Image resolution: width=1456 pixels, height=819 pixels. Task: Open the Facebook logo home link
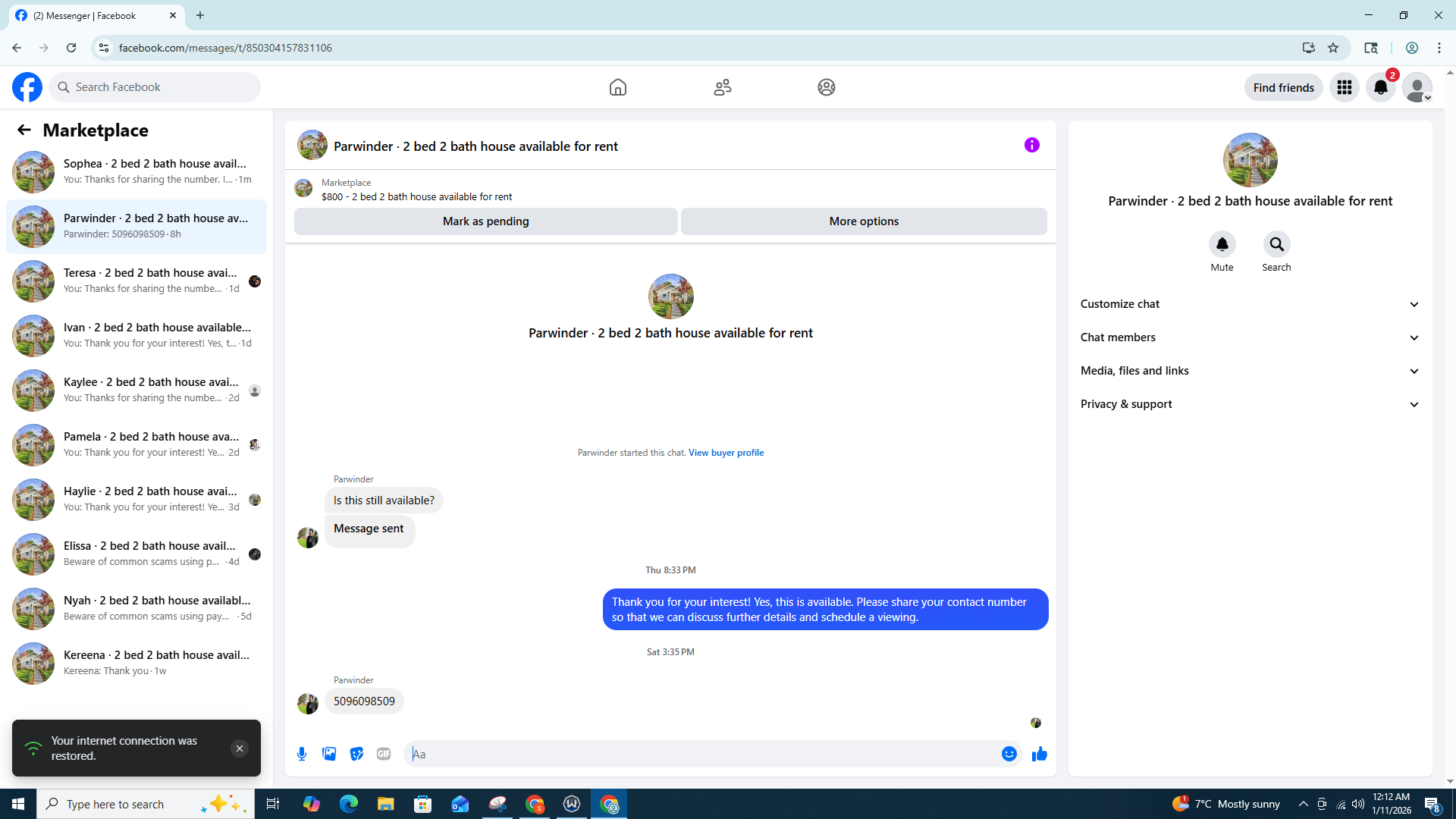27,87
